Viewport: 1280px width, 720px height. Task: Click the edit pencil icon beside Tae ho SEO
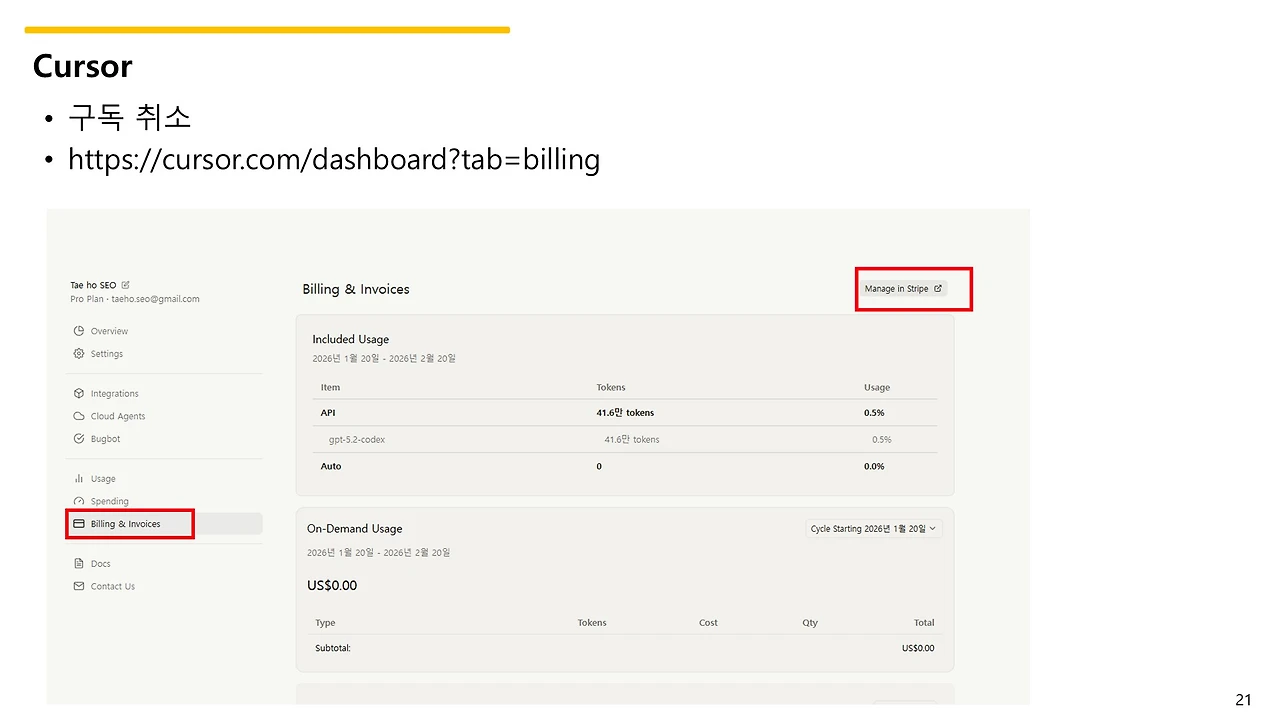pyautogui.click(x=126, y=285)
